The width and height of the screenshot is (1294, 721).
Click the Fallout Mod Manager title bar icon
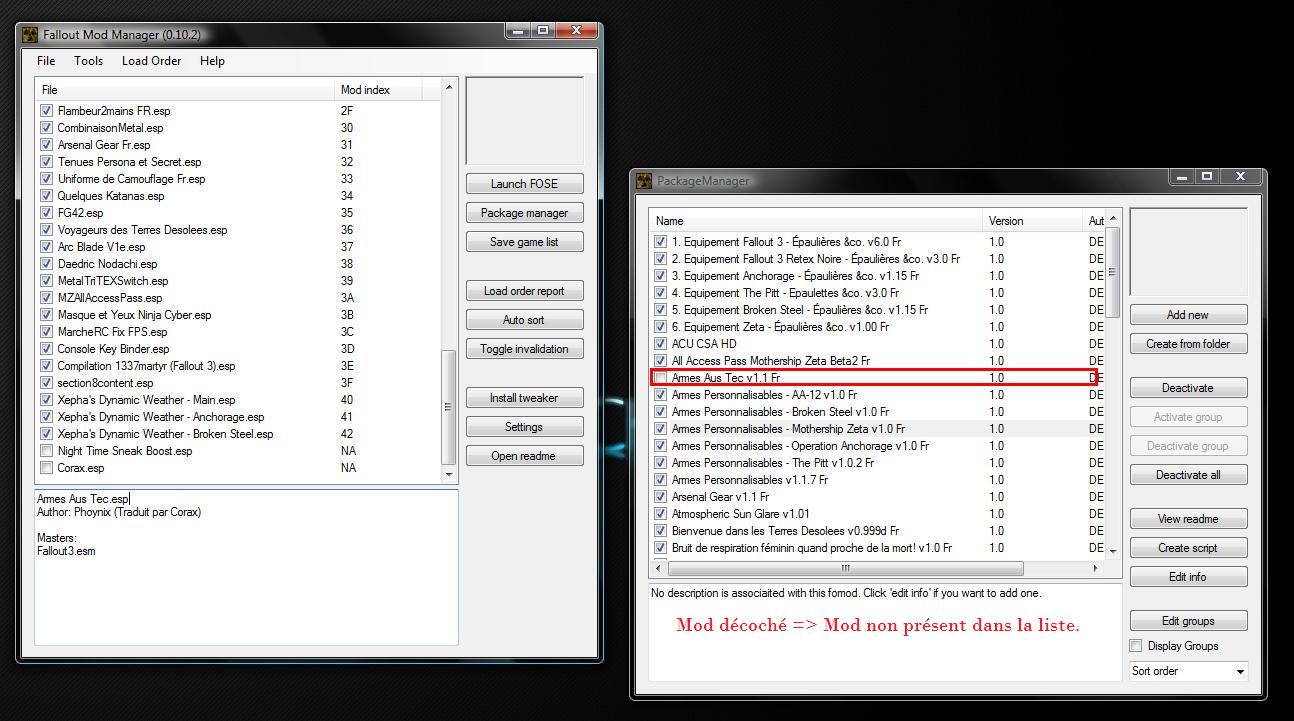point(30,35)
